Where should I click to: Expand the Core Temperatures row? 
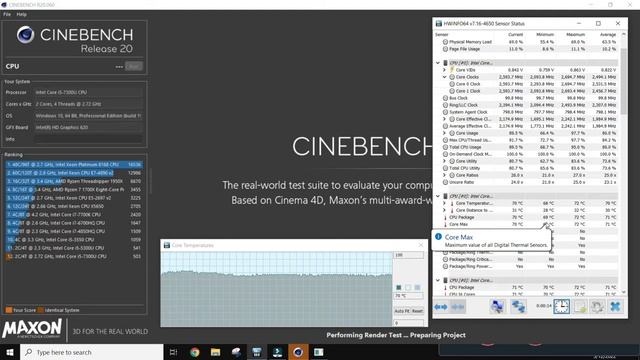coord(444,203)
